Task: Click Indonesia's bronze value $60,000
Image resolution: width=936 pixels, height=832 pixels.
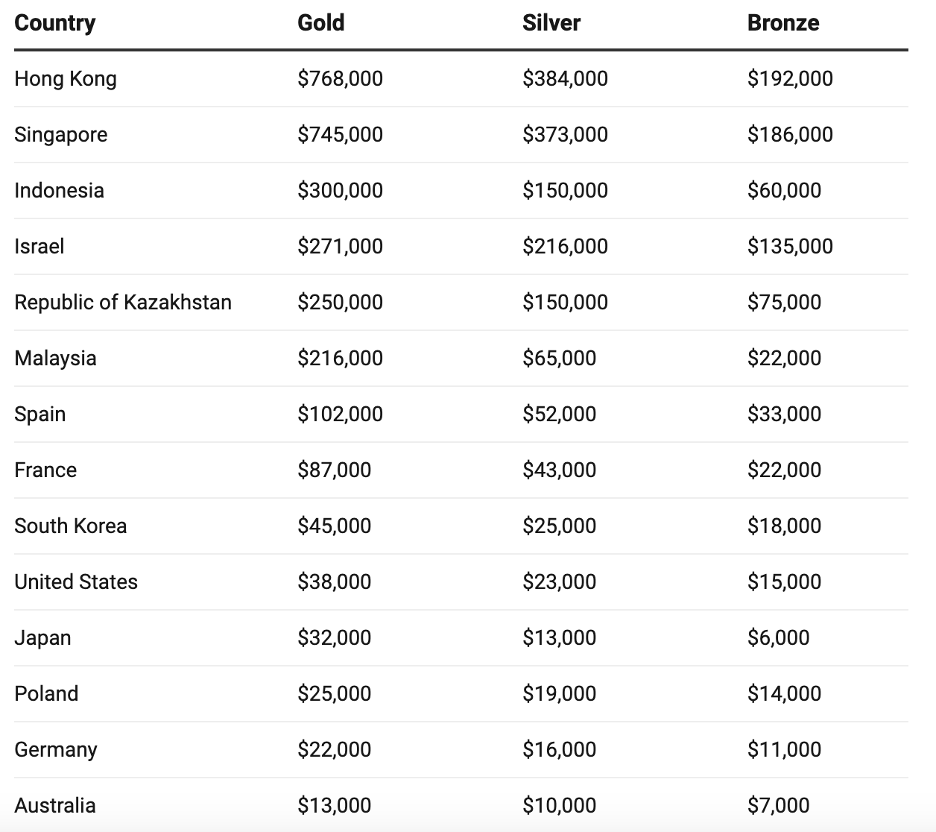Action: pos(784,191)
